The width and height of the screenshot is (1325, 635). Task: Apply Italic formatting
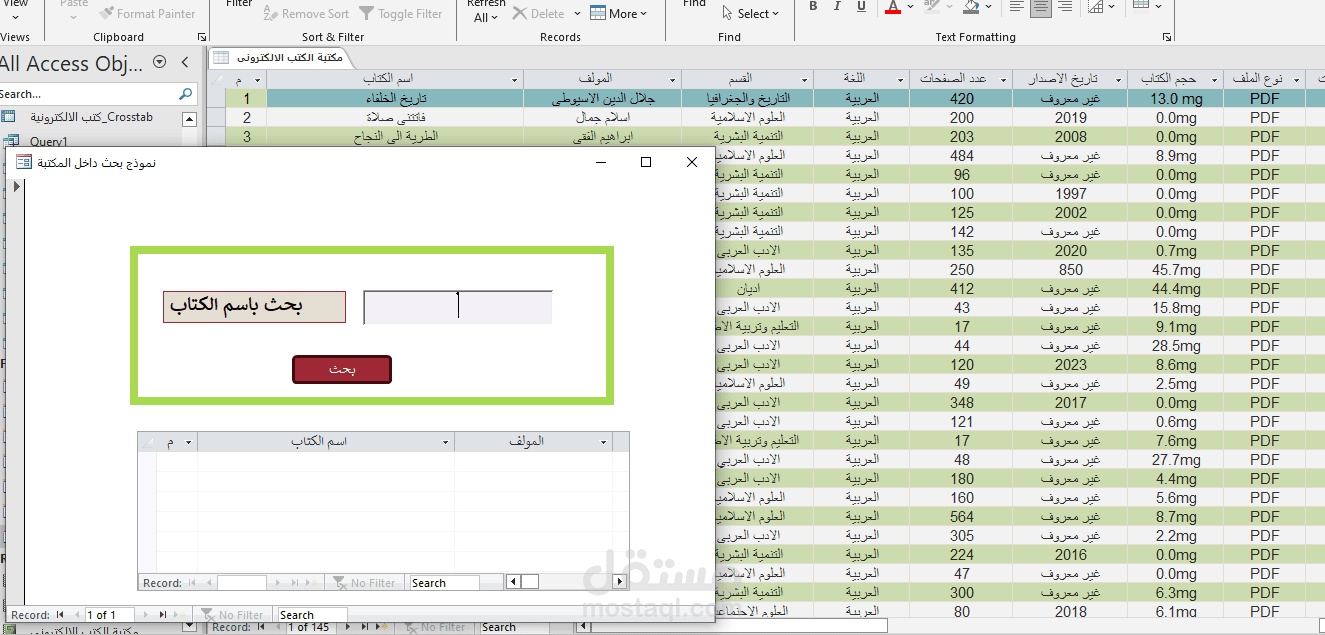pyautogui.click(x=838, y=7)
